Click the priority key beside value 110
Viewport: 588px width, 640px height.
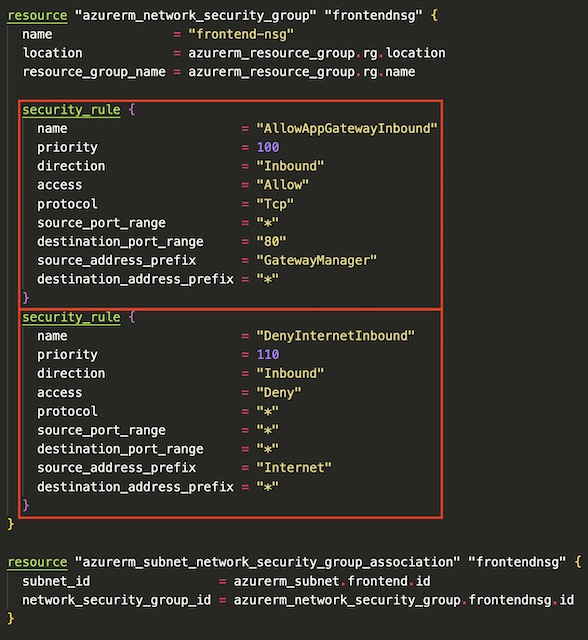[67, 355]
